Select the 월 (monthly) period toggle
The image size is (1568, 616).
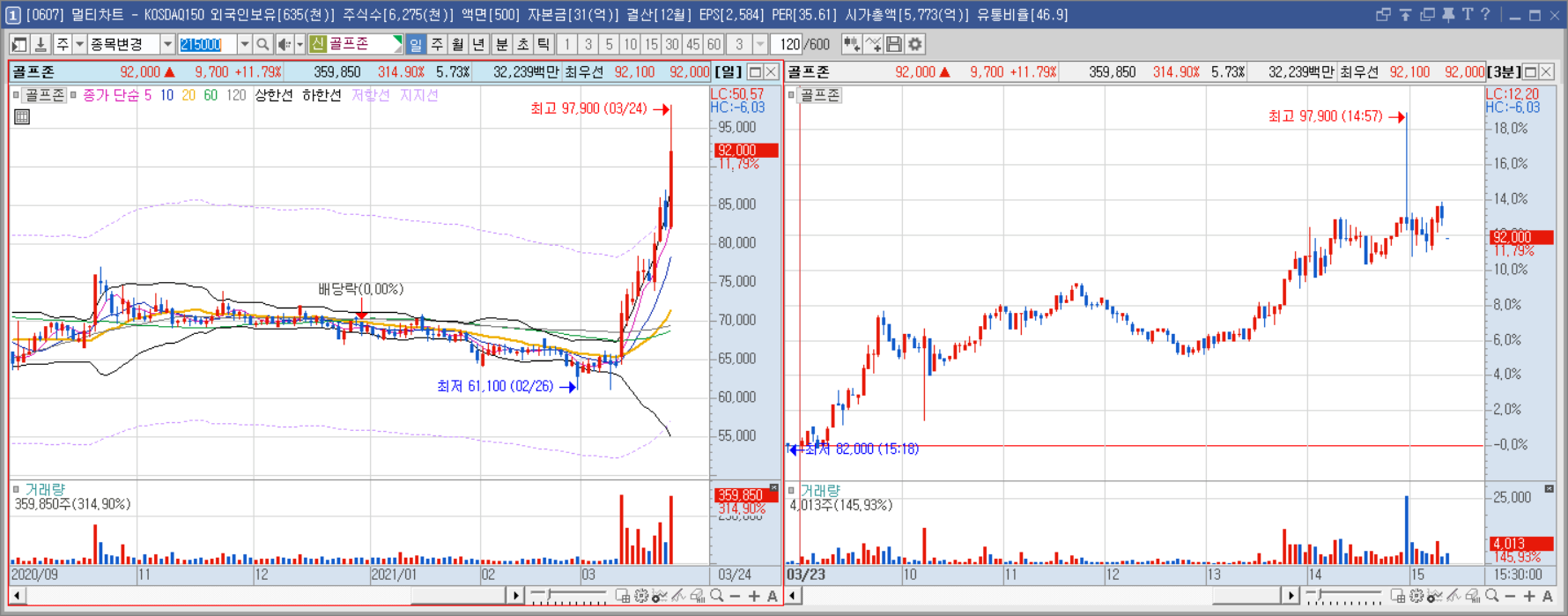[457, 44]
